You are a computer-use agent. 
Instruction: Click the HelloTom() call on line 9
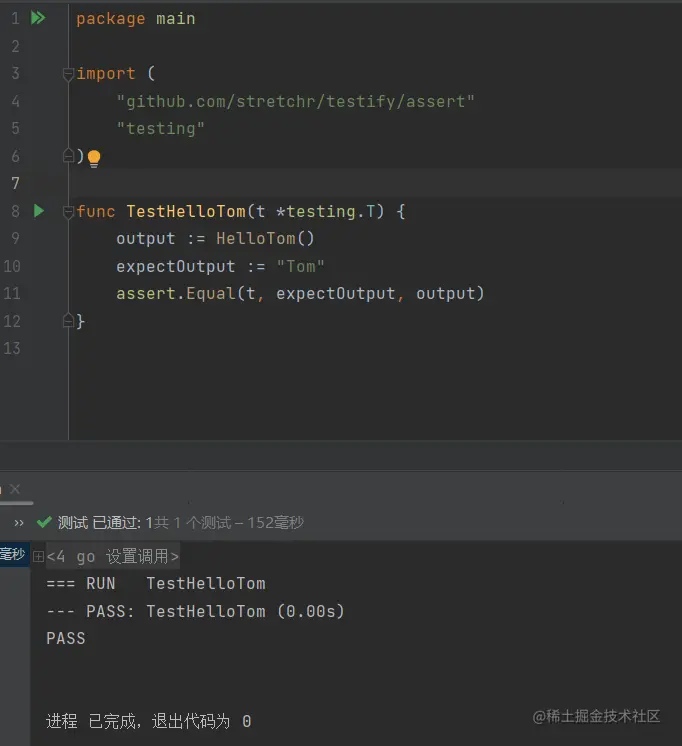click(x=265, y=238)
